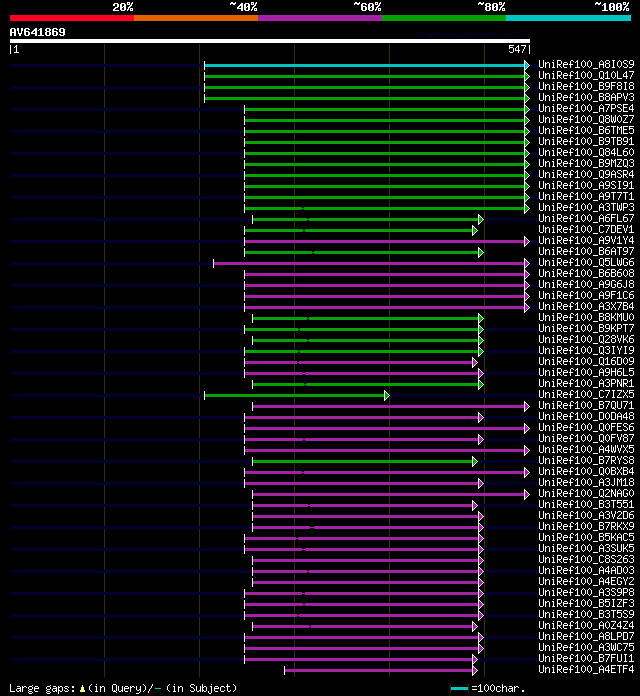Click UniRef100_A9F1C6 label
Image resolution: width=640 pixels, height=696 pixels.
coord(586,296)
